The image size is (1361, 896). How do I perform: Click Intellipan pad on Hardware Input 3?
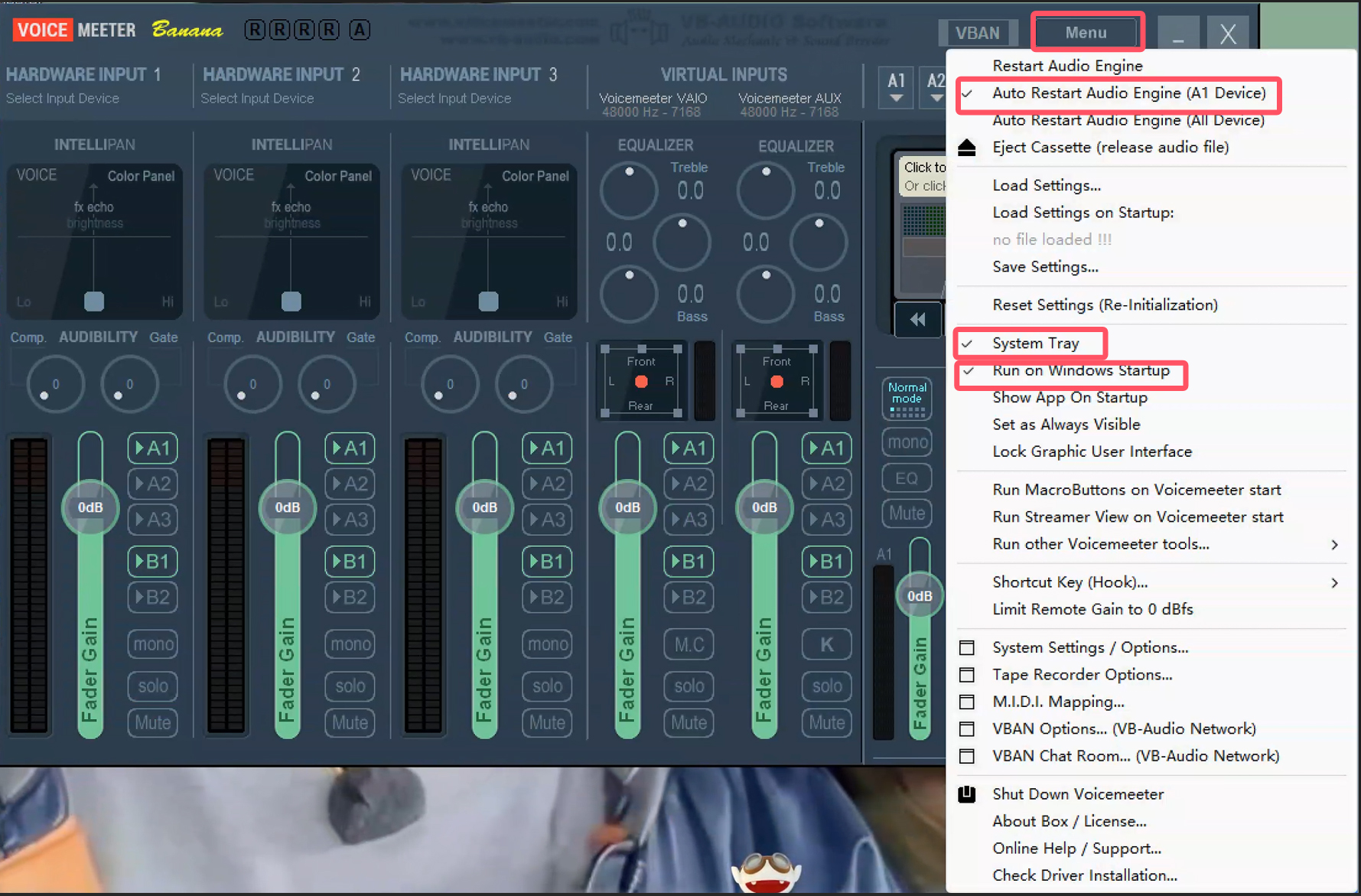coord(489,241)
